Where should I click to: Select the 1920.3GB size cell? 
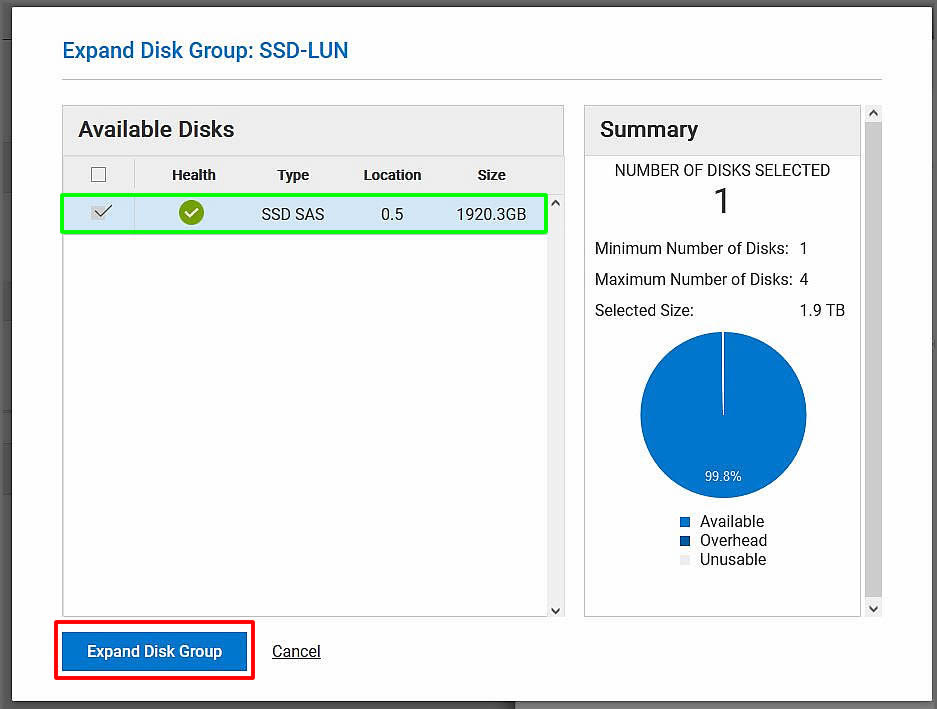tap(491, 214)
